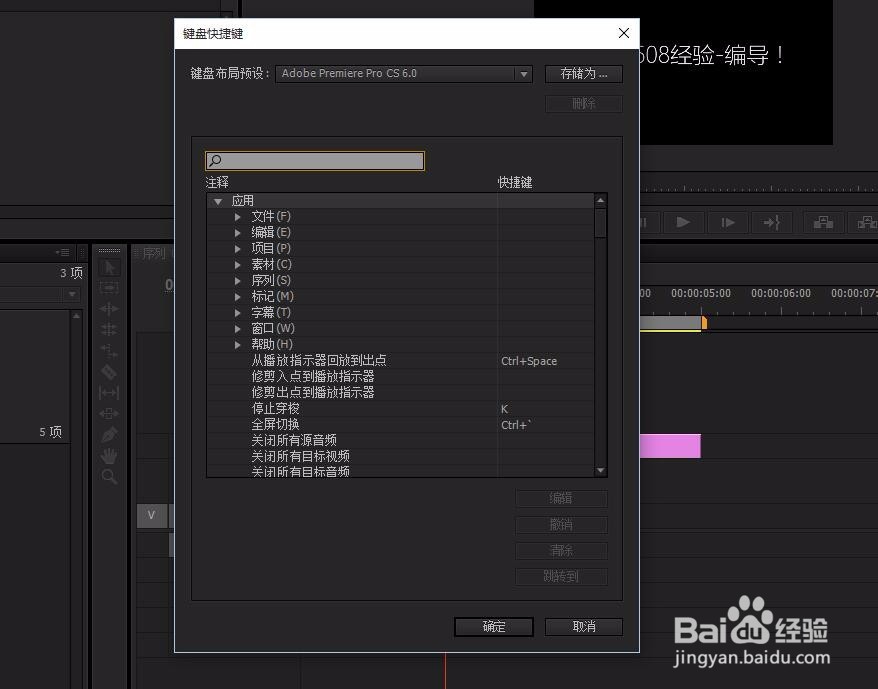Image resolution: width=878 pixels, height=689 pixels.
Task: Open the project panel dropdown below 3 项
Action: coord(72,294)
